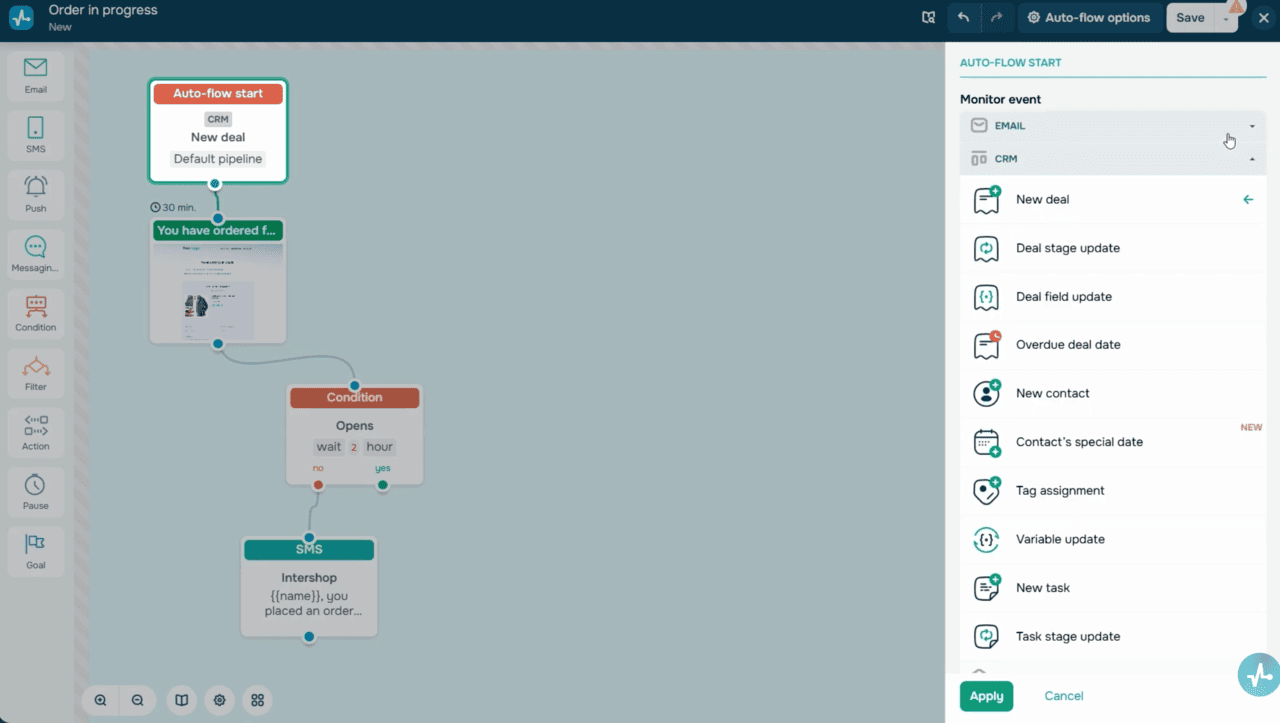Select the Condition Opens node
Screen dimensions: 1280x723
tap(354, 436)
